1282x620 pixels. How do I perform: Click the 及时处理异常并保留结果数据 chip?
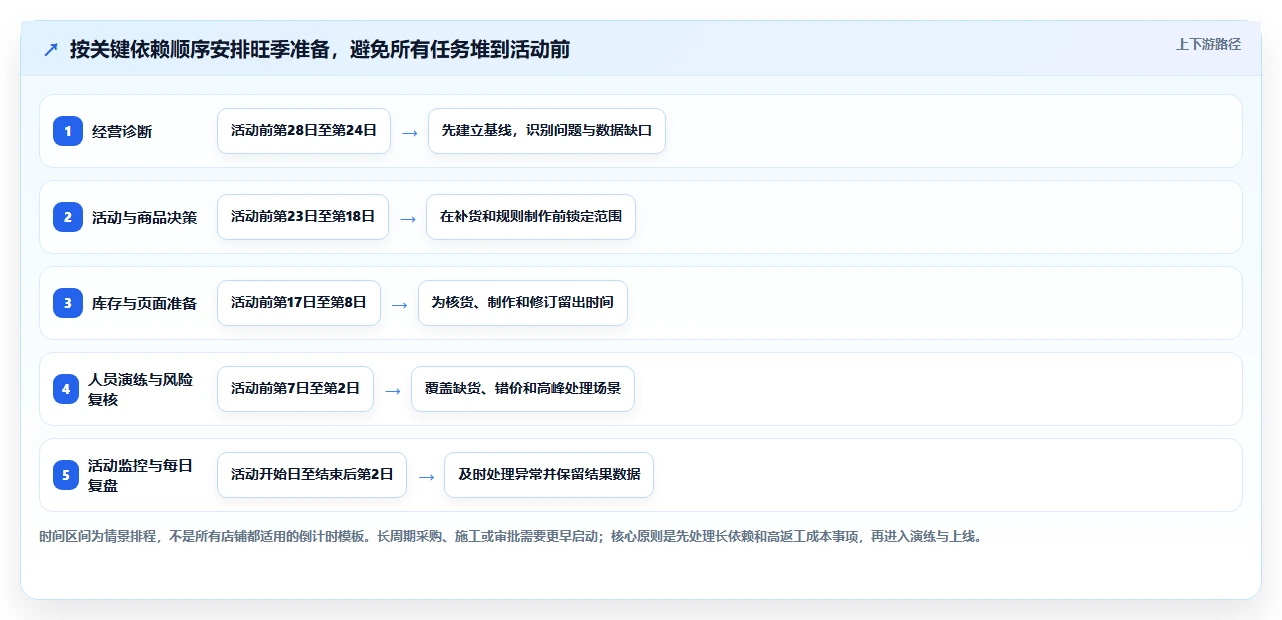[x=549, y=475]
